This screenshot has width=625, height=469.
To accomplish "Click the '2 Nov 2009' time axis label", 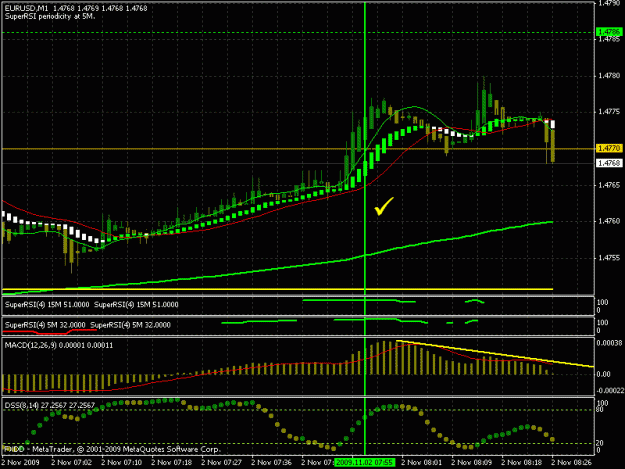I will (x=20, y=462).
